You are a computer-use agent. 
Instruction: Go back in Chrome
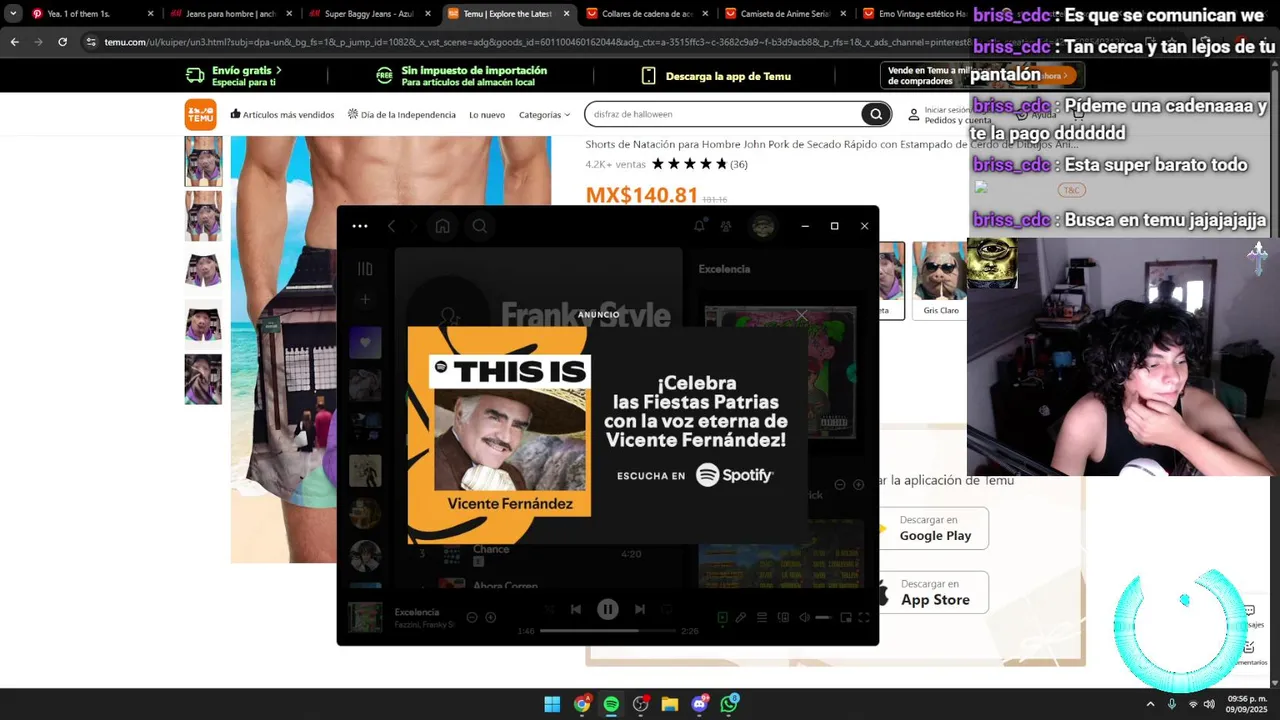click(14, 42)
